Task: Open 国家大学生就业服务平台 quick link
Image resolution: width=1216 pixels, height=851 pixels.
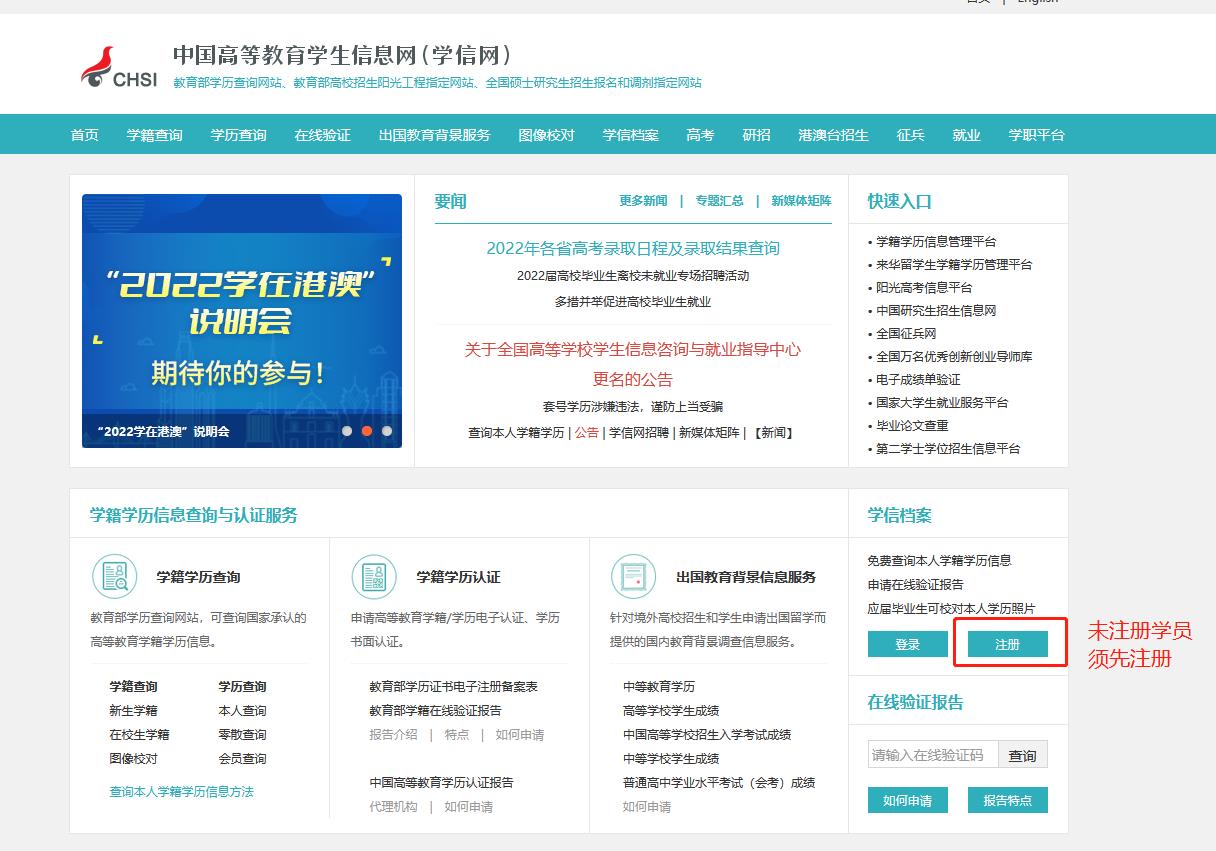Action: pyautogui.click(x=942, y=403)
